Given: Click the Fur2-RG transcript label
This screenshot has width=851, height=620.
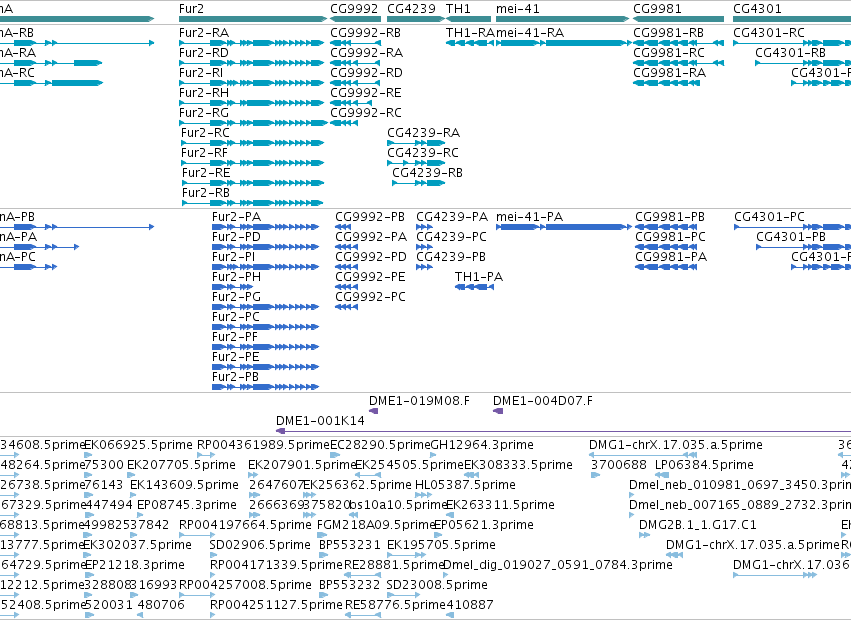Looking at the screenshot, I should 204,113.
